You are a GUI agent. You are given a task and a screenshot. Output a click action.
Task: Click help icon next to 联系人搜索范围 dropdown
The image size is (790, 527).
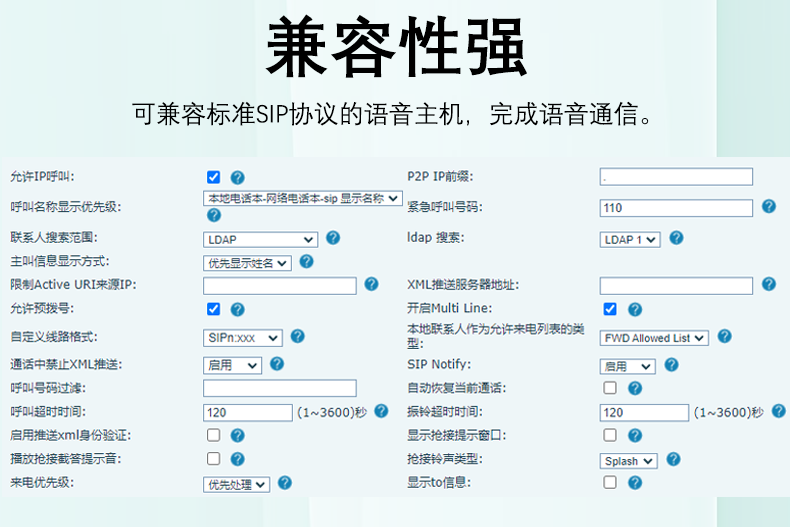[333, 238]
